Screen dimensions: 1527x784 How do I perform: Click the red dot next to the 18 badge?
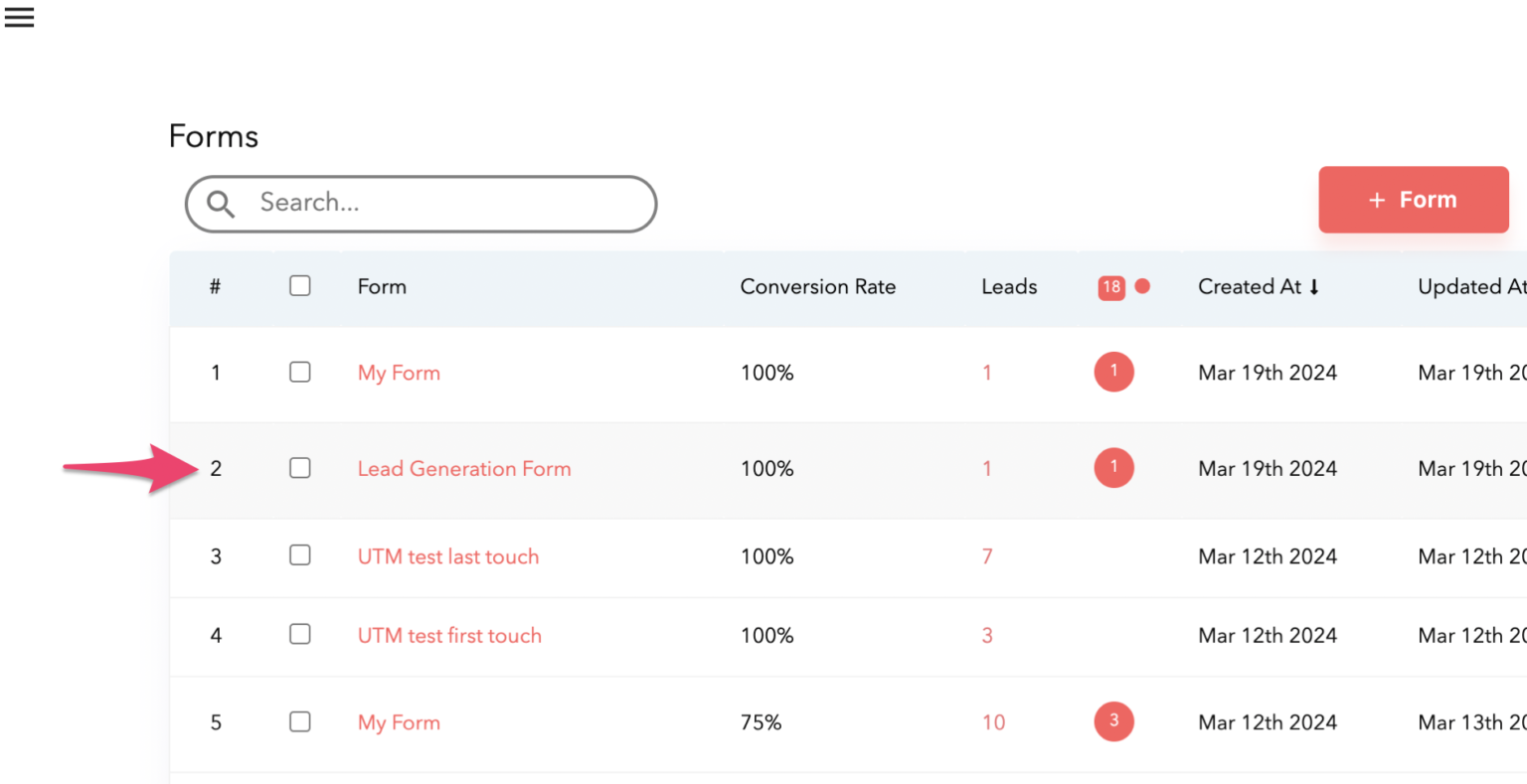click(x=1143, y=286)
